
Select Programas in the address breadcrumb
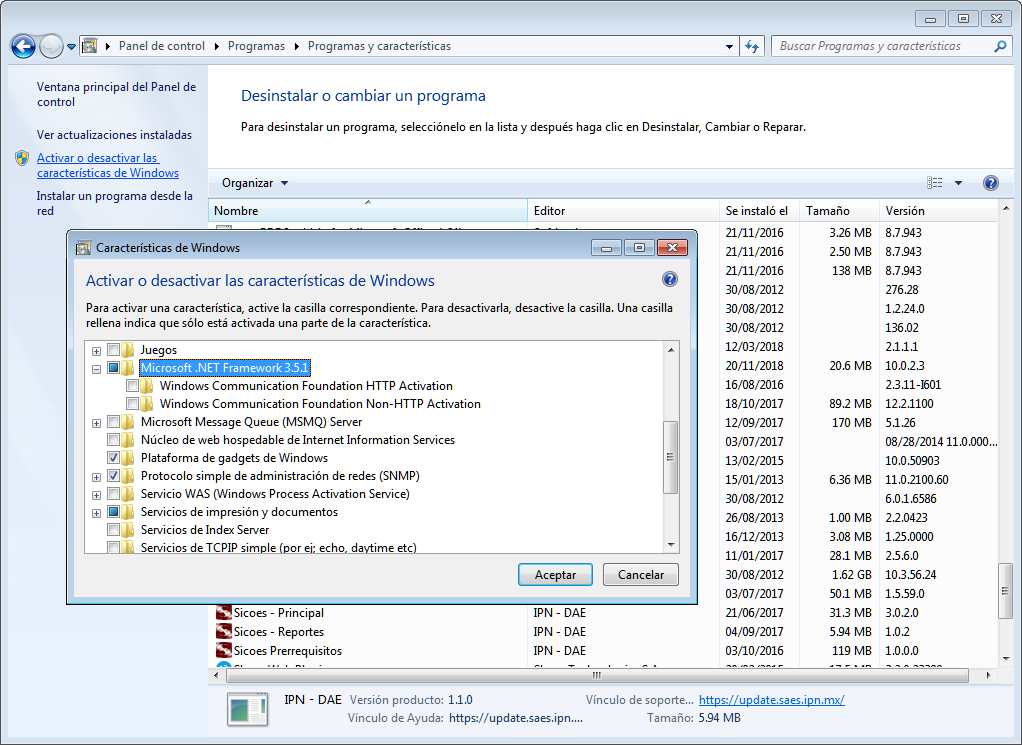click(x=256, y=46)
